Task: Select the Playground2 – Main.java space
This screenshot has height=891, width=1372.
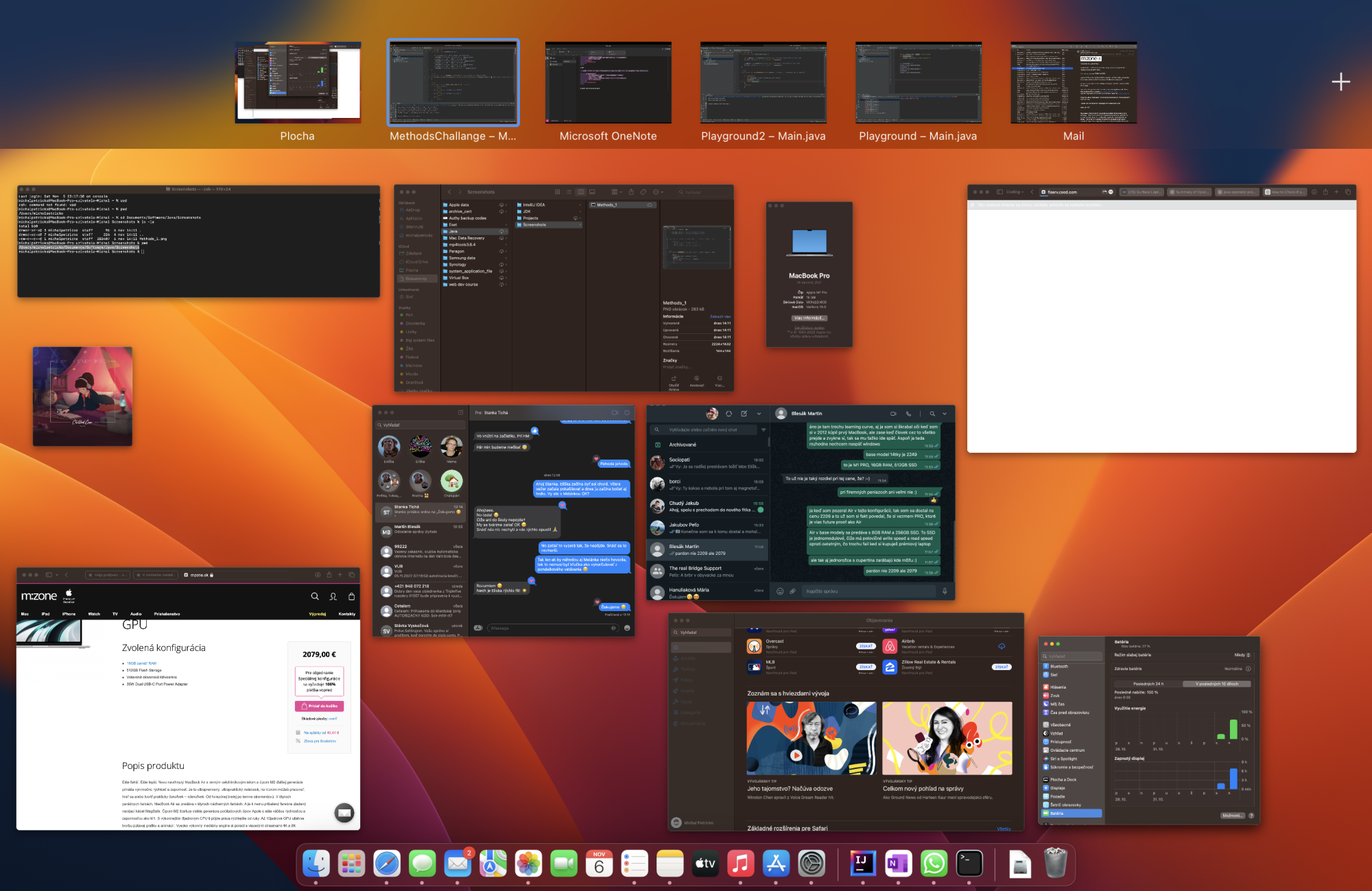Action: (763, 83)
